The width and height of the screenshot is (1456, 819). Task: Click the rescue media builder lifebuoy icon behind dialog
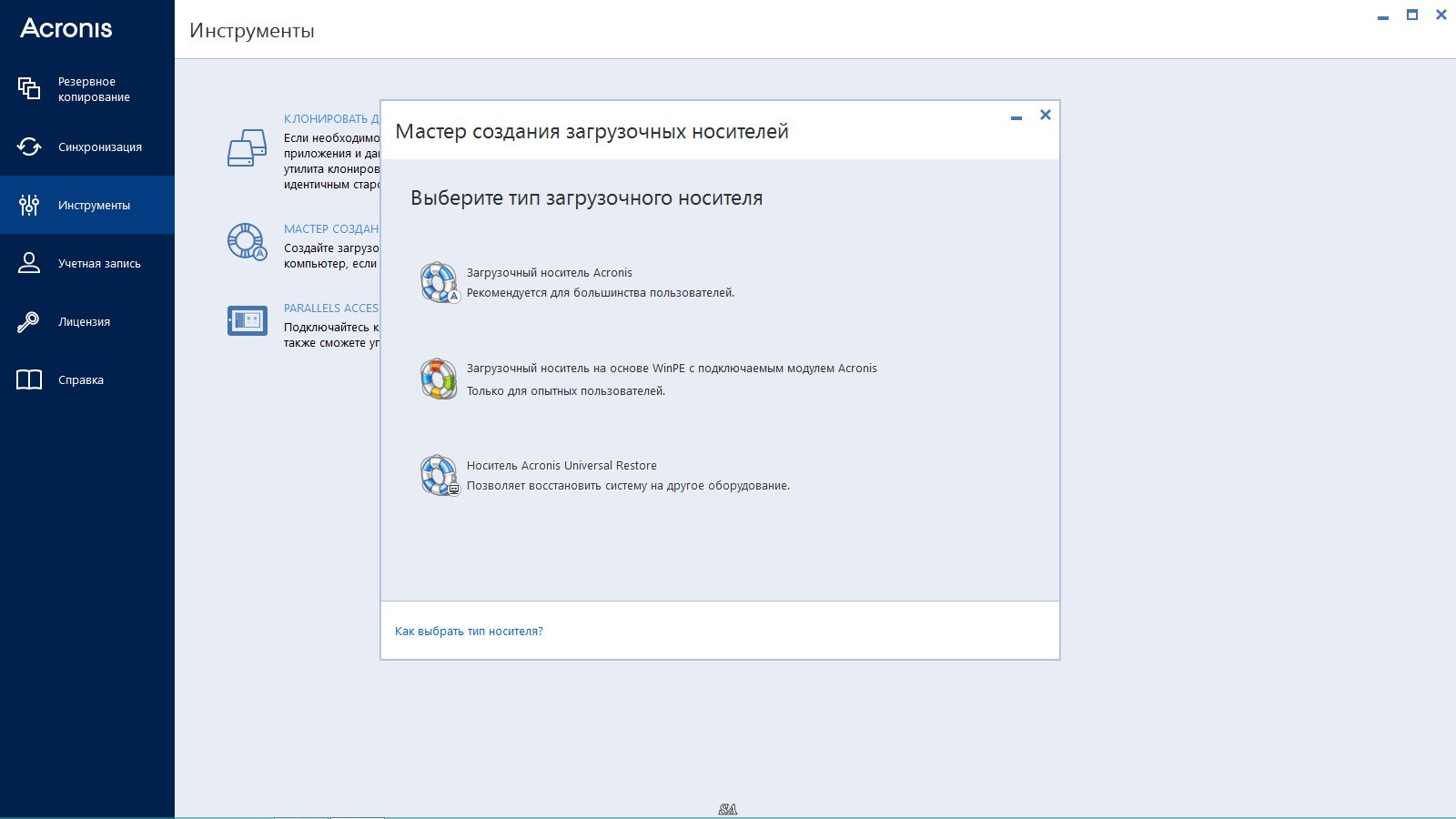pyautogui.click(x=247, y=242)
